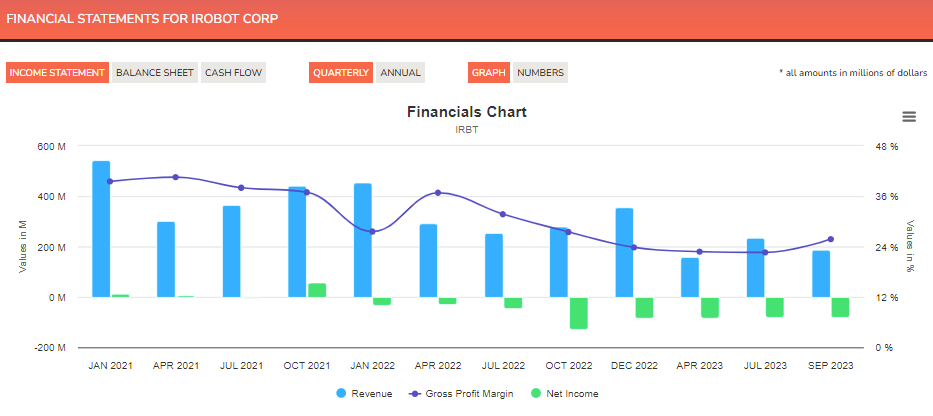Viewport: 933px width, 416px height.
Task: Click the JAN 2021 revenue bar
Action: click(101, 229)
